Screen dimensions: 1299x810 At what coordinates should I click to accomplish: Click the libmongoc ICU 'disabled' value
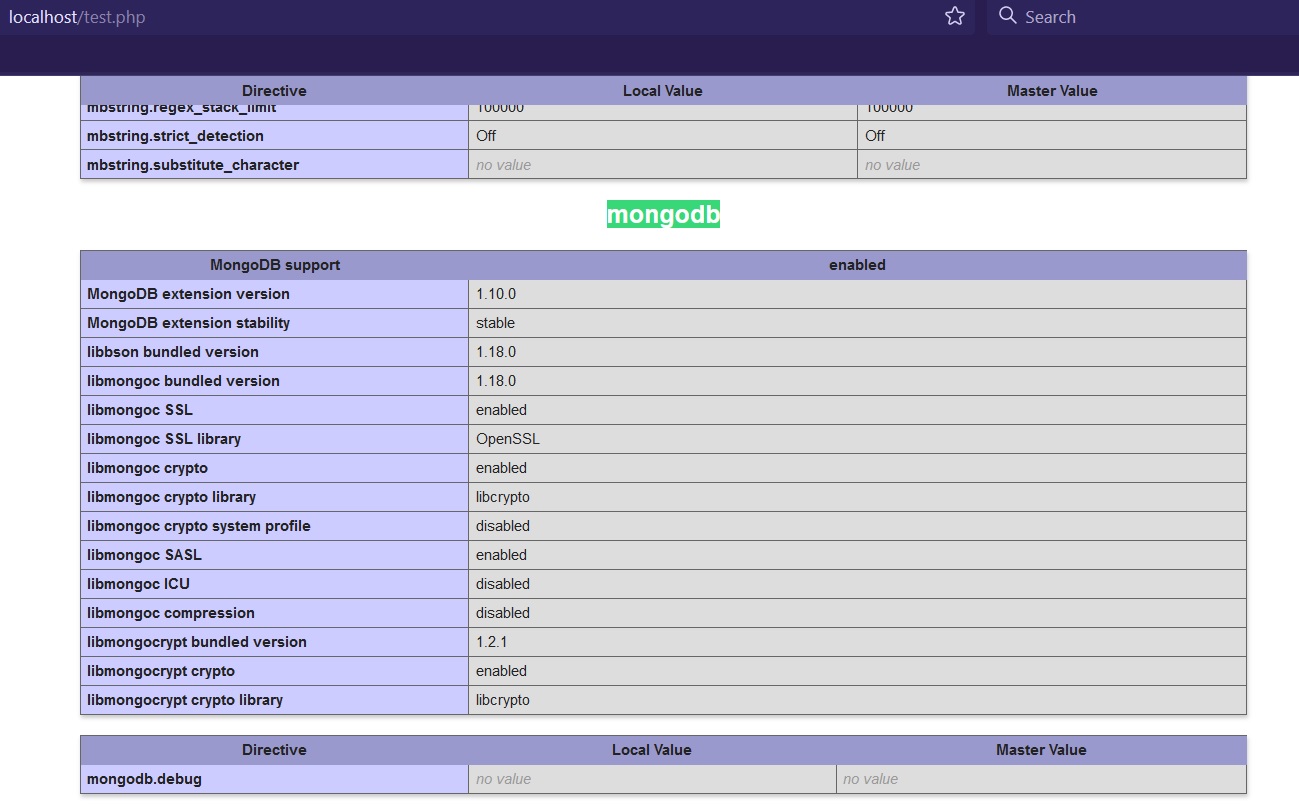pyautogui.click(x=503, y=584)
